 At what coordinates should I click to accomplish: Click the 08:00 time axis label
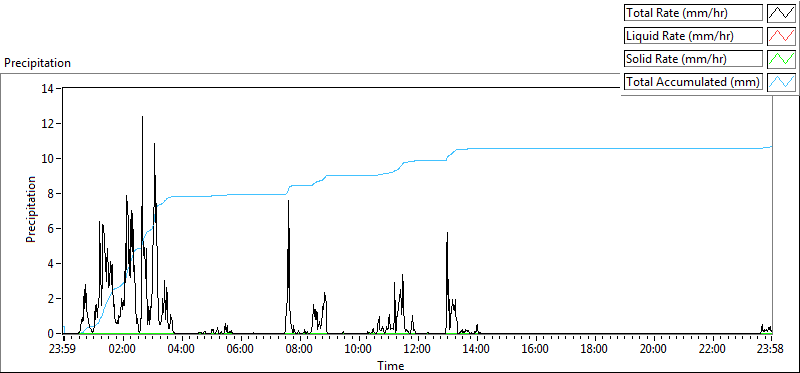point(300,349)
